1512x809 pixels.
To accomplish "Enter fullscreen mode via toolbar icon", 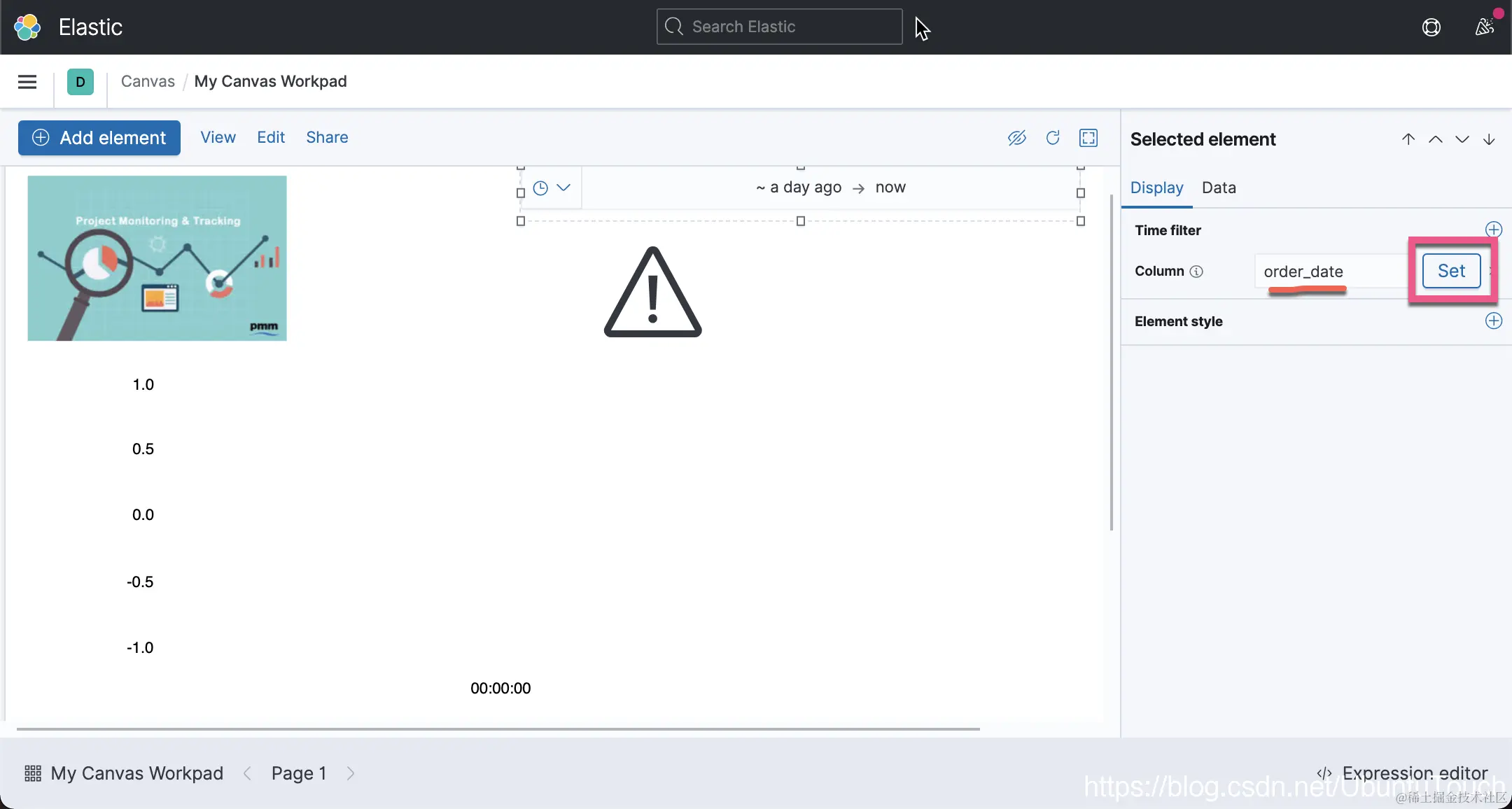I will [1088, 138].
